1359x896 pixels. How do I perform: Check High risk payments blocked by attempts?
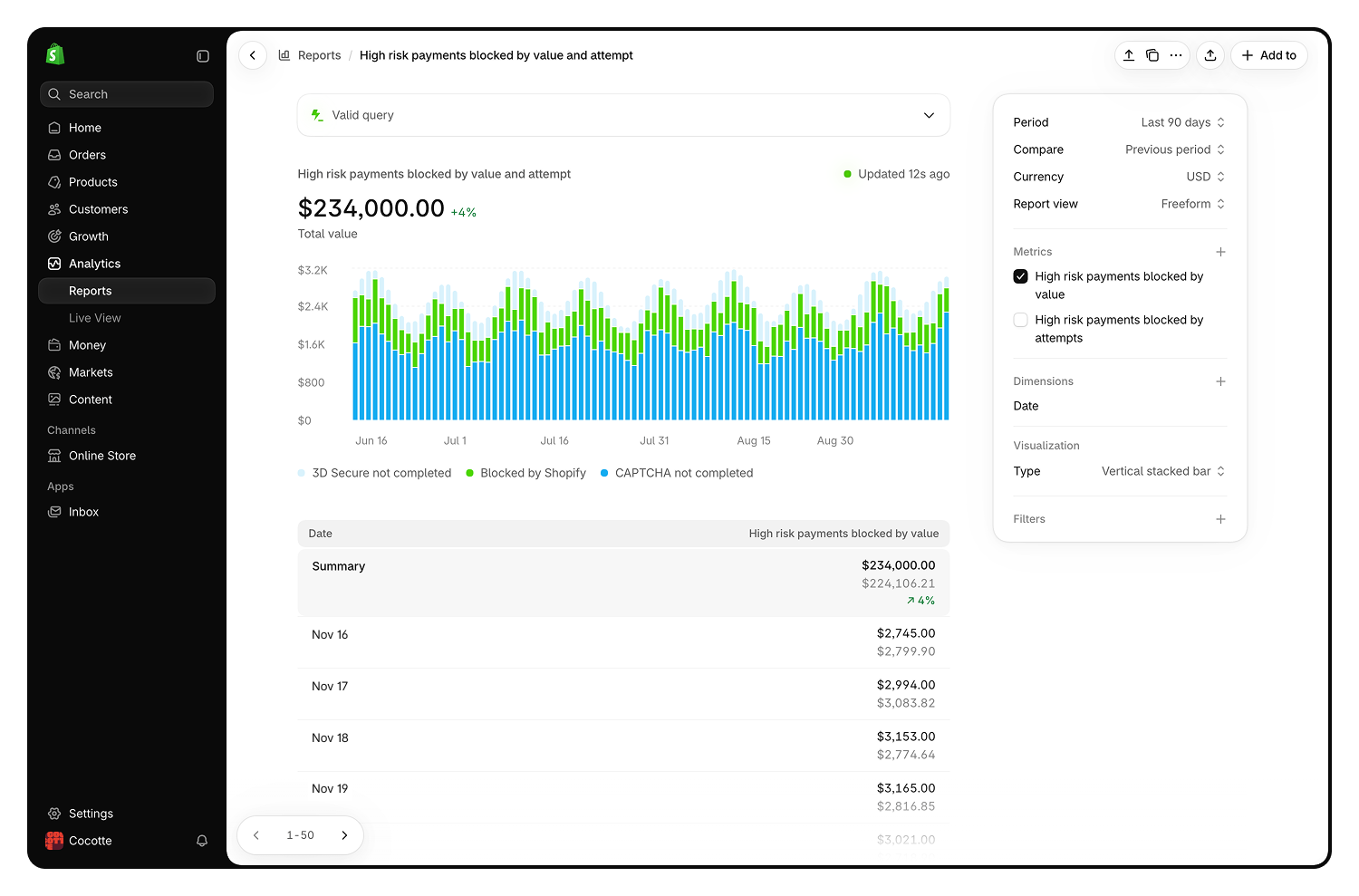point(1021,320)
